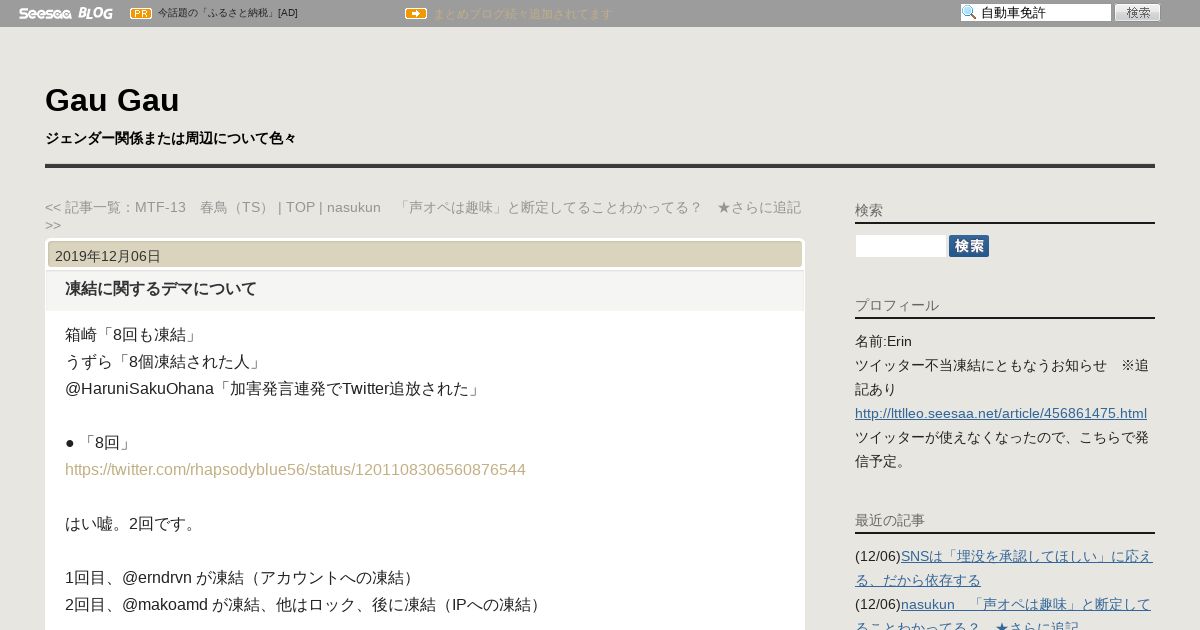The height and width of the screenshot is (630, 1200).
Task: Select the line はい嘘。2回です。
Action: pyautogui.click(x=133, y=524)
